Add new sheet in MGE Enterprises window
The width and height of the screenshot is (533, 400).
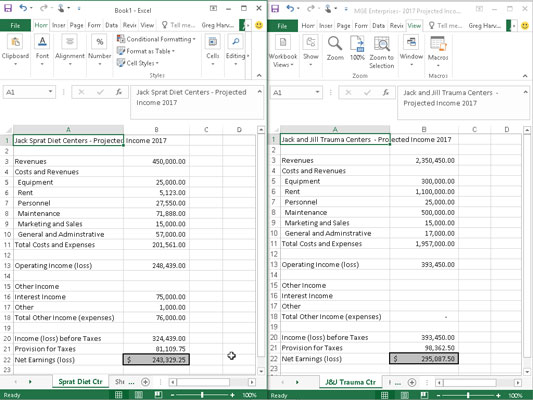click(412, 382)
